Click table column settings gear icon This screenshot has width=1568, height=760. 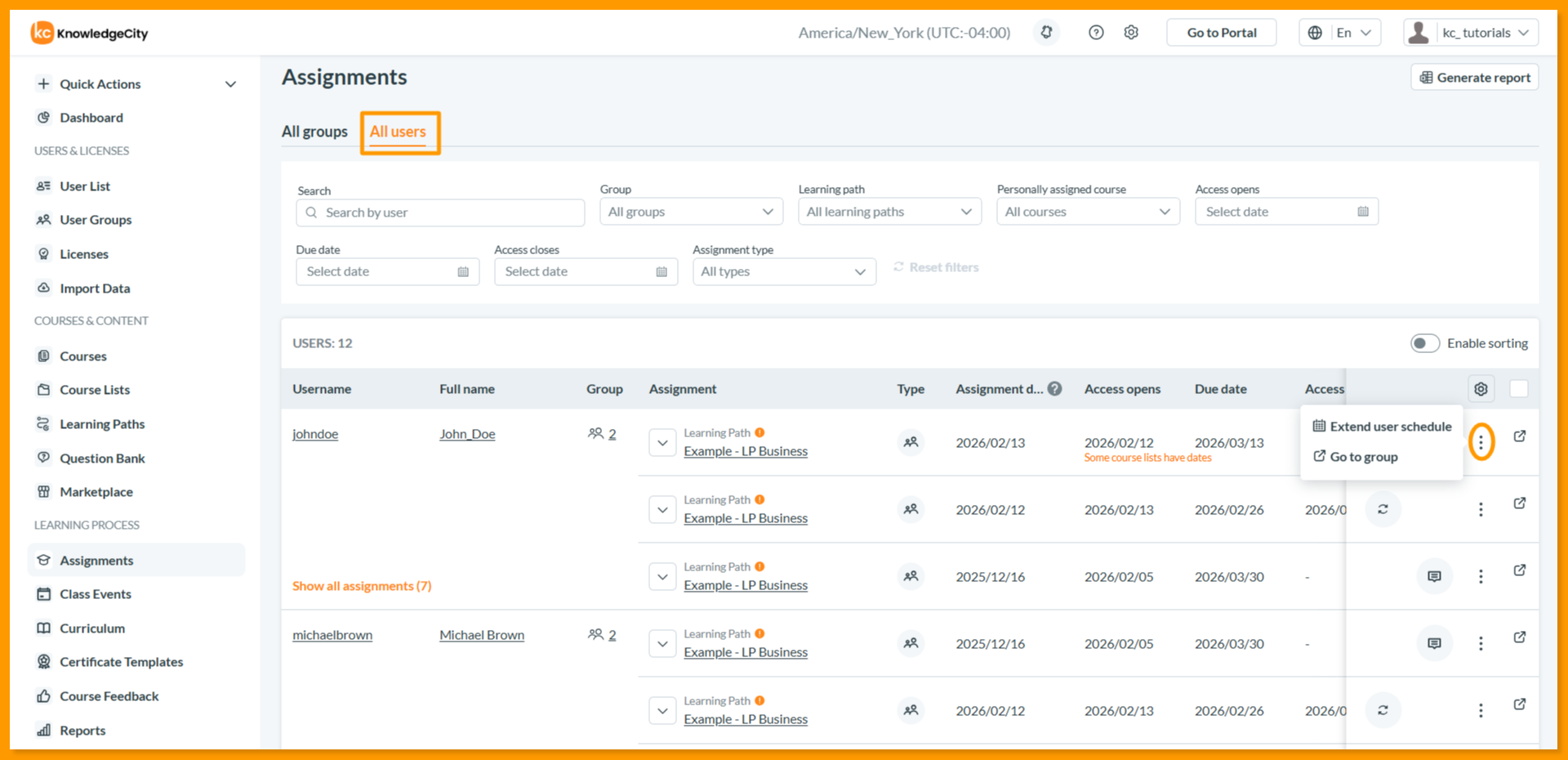(1481, 389)
